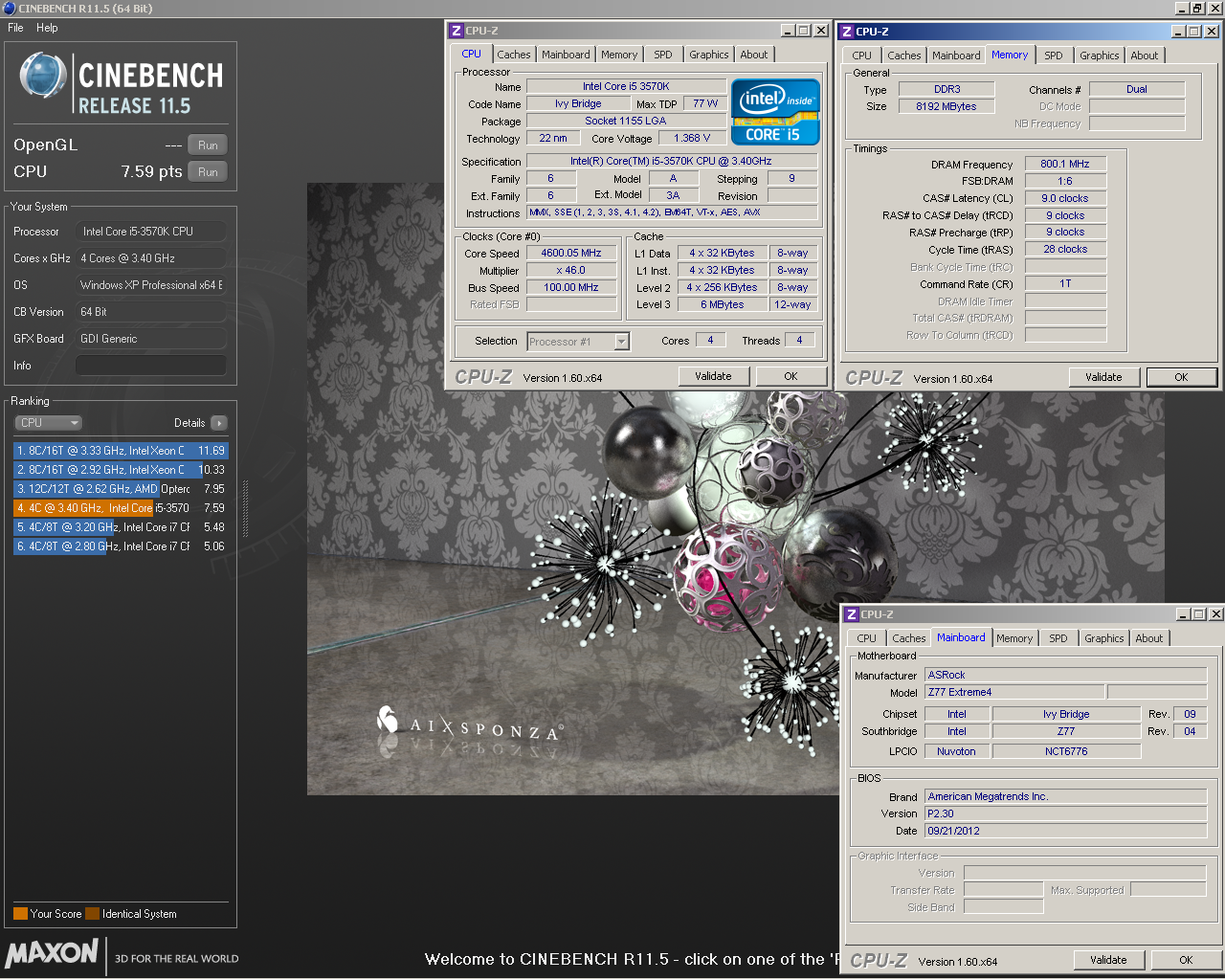Screen dimensions: 1225x980
Task: Click the Cinebench globe logo icon
Action: pos(43,77)
